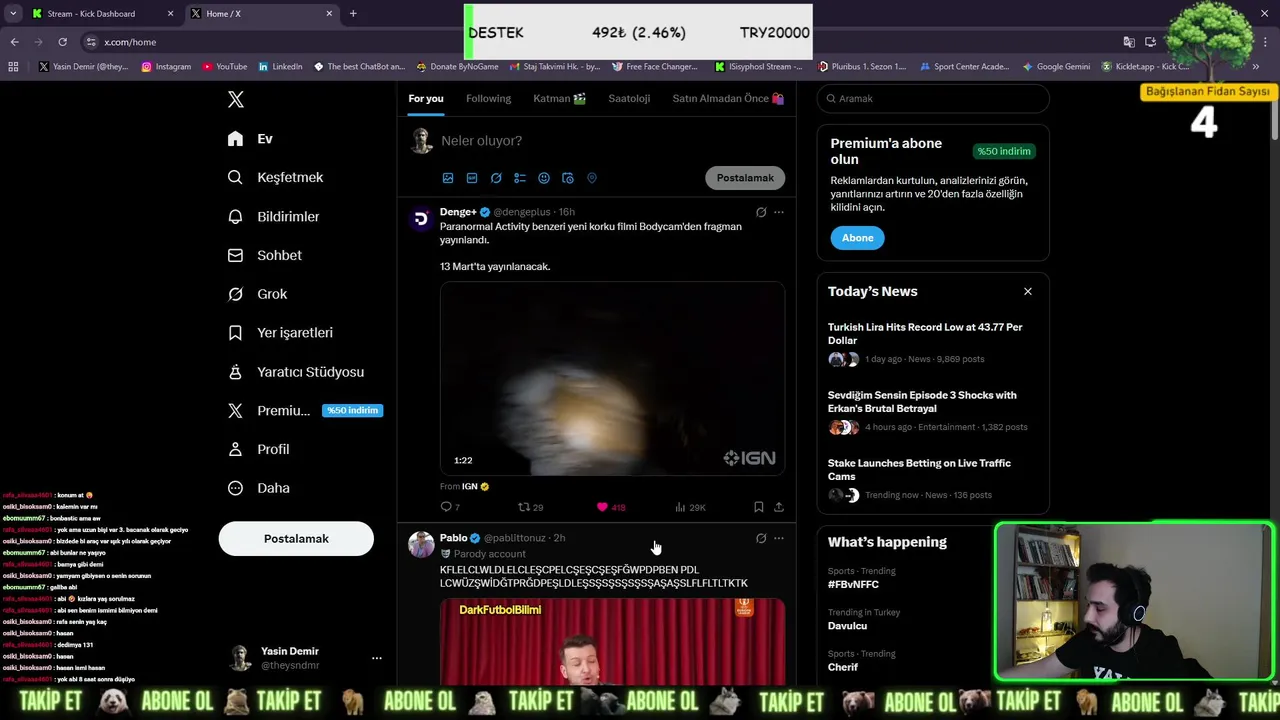The width and height of the screenshot is (1280, 720).
Task: Open more options on Pablo post
Action: (779, 538)
